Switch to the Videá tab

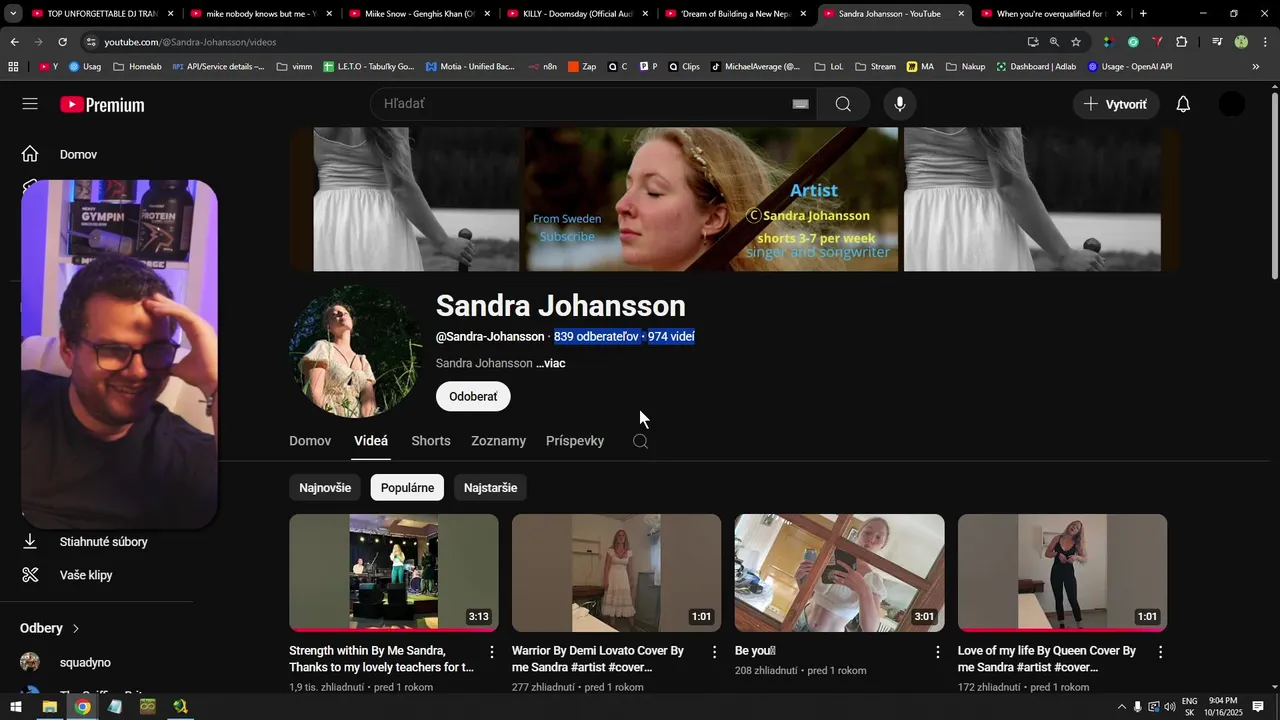pos(371,441)
